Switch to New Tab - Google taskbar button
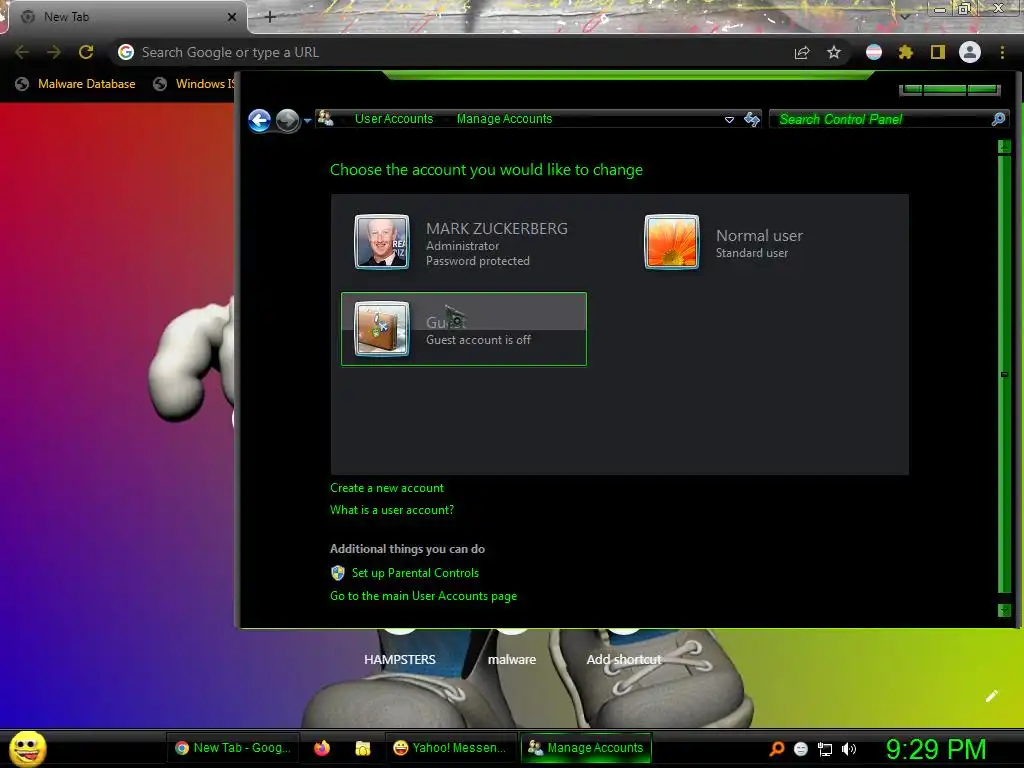The height and width of the screenshot is (768, 1024). pyautogui.click(x=234, y=748)
